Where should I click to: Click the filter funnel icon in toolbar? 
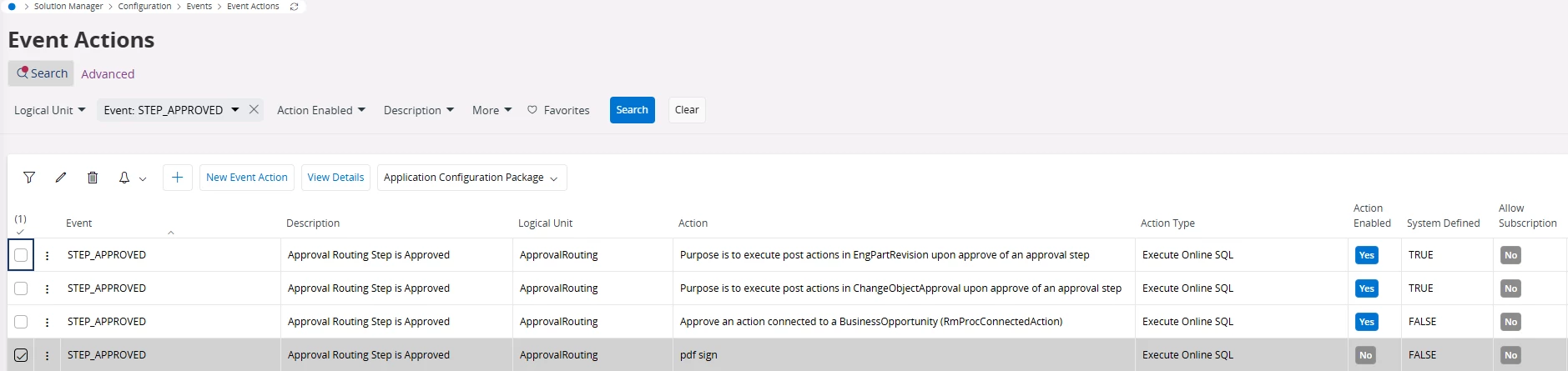click(x=29, y=178)
